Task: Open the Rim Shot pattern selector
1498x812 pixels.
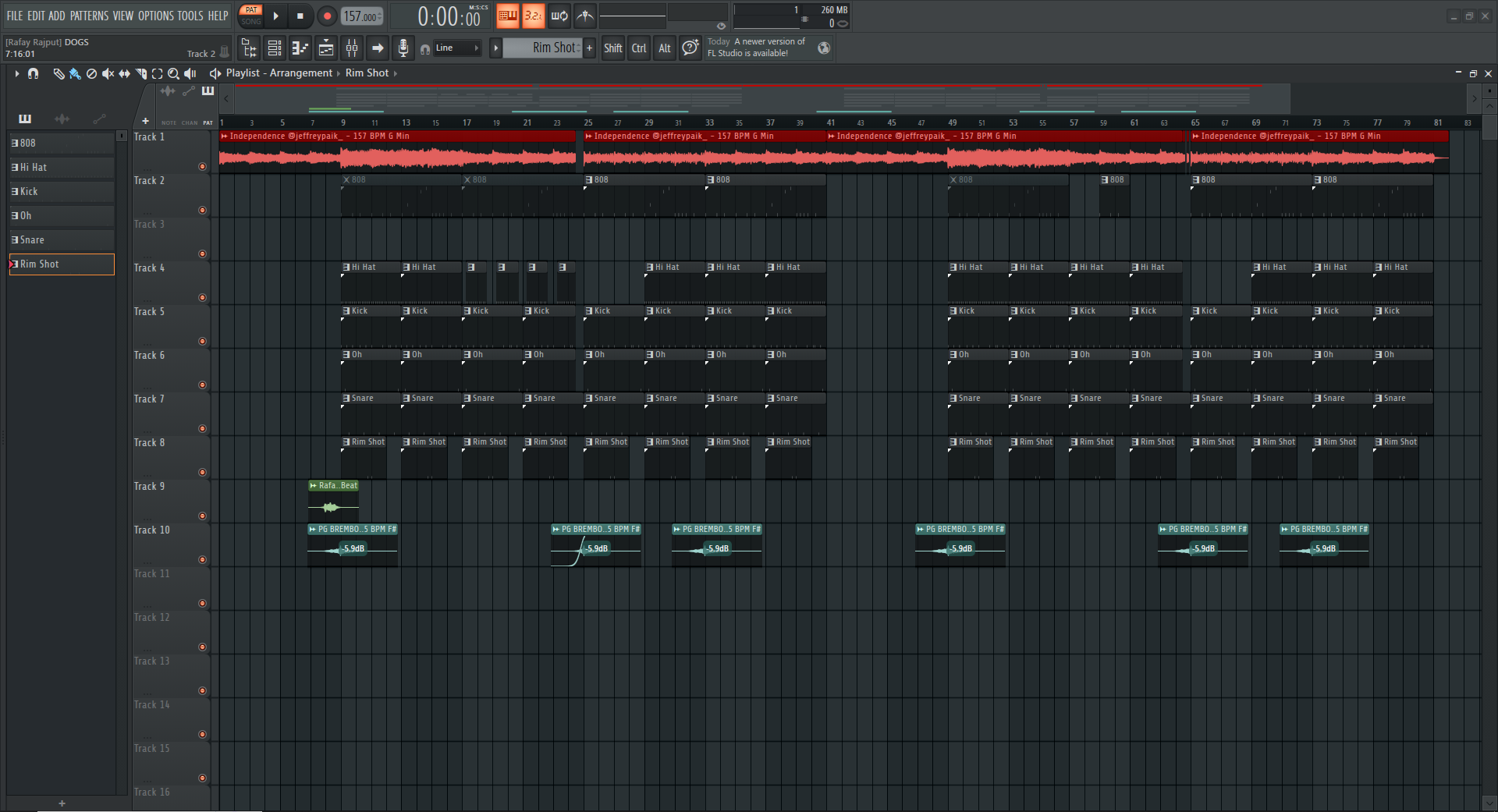Action: click(x=546, y=48)
